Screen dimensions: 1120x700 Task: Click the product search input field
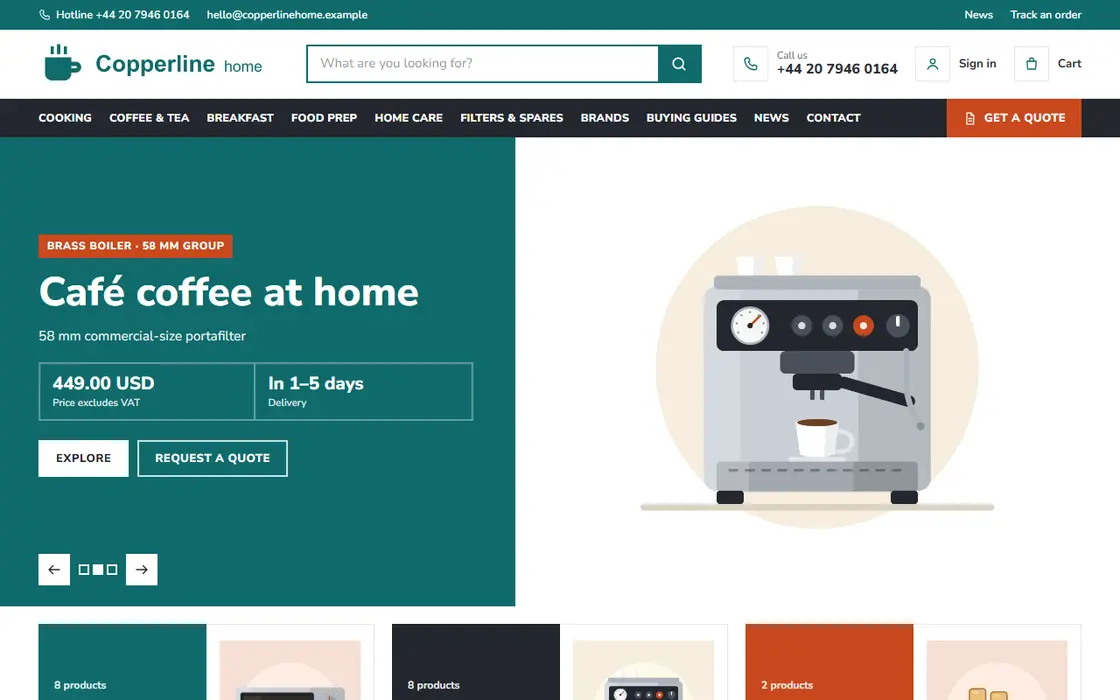point(483,64)
